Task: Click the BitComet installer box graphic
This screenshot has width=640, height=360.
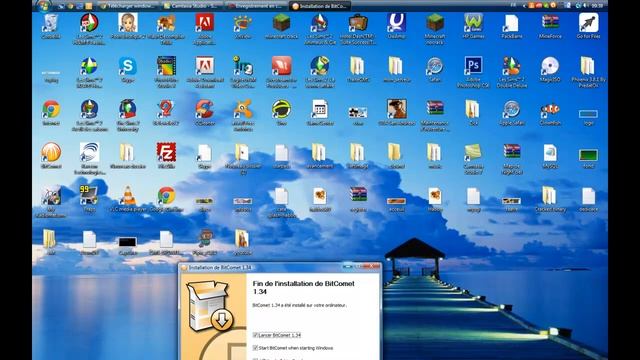Action: (x=209, y=306)
